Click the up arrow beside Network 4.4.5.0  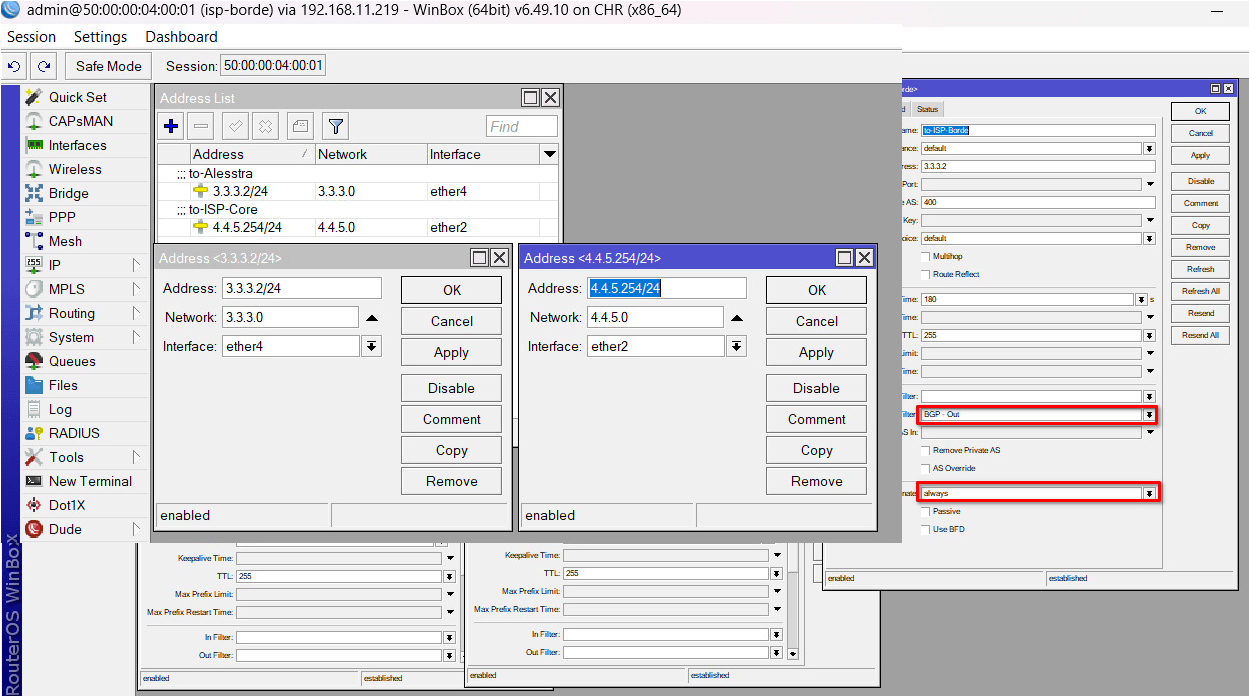(x=736, y=318)
